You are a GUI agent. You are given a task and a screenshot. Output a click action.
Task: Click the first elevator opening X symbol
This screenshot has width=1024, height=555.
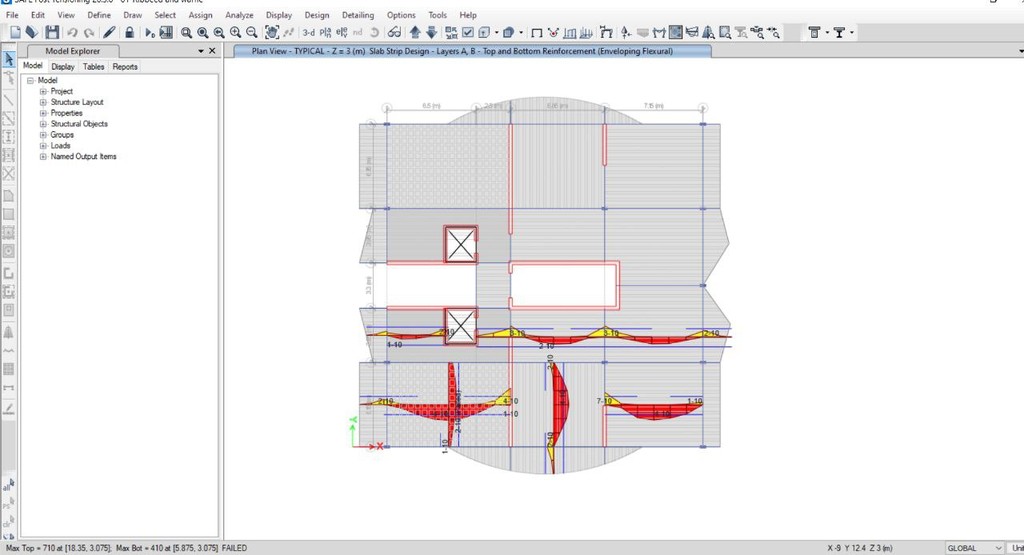point(460,245)
